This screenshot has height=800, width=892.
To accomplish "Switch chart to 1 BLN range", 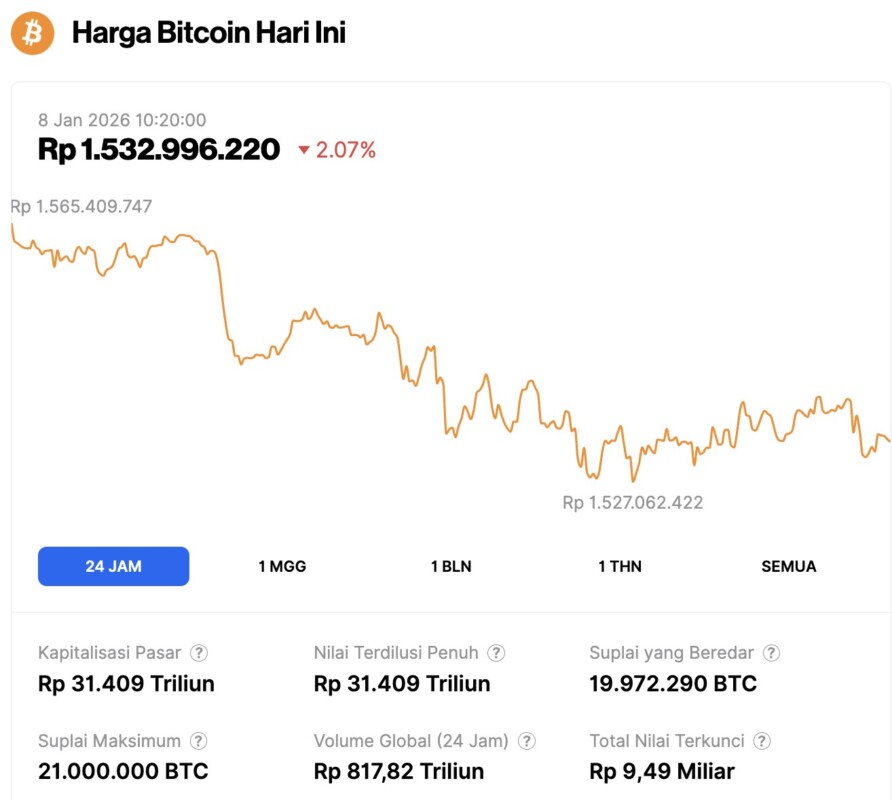I will tap(451, 566).
